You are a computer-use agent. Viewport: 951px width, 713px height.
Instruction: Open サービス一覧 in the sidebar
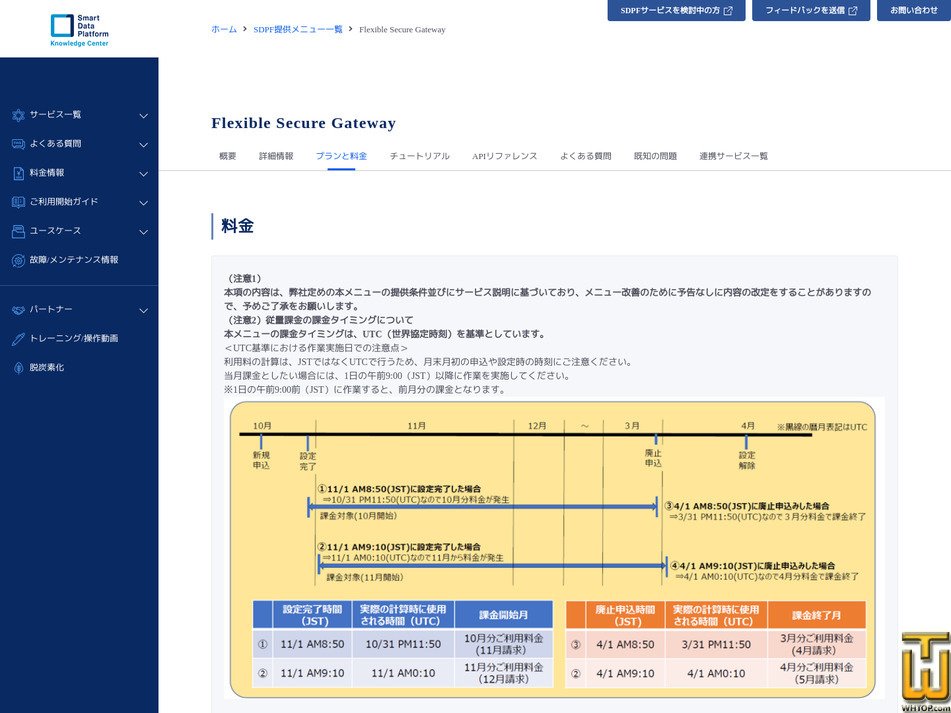coord(55,115)
